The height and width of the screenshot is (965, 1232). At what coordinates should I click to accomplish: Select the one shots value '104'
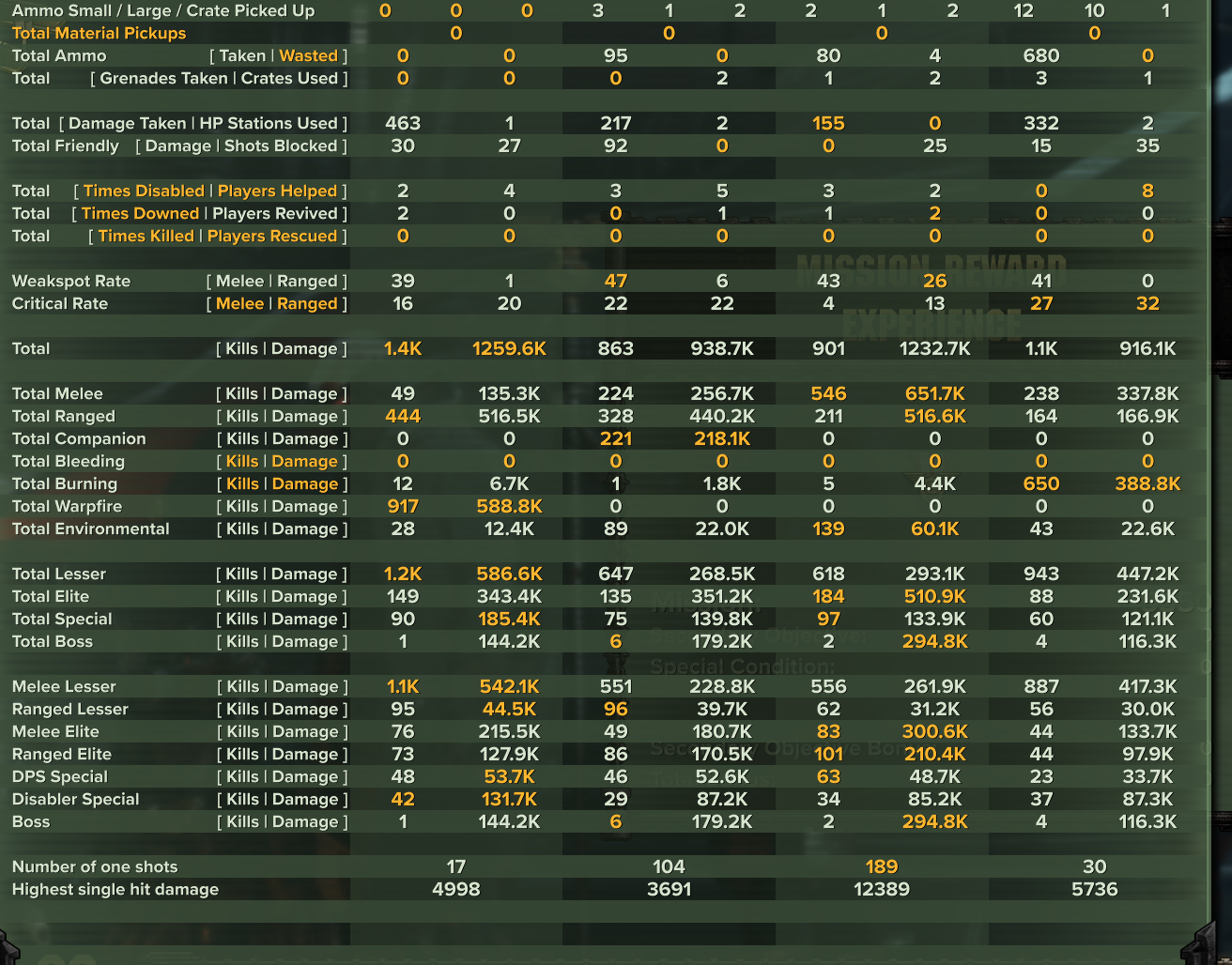pos(669,866)
